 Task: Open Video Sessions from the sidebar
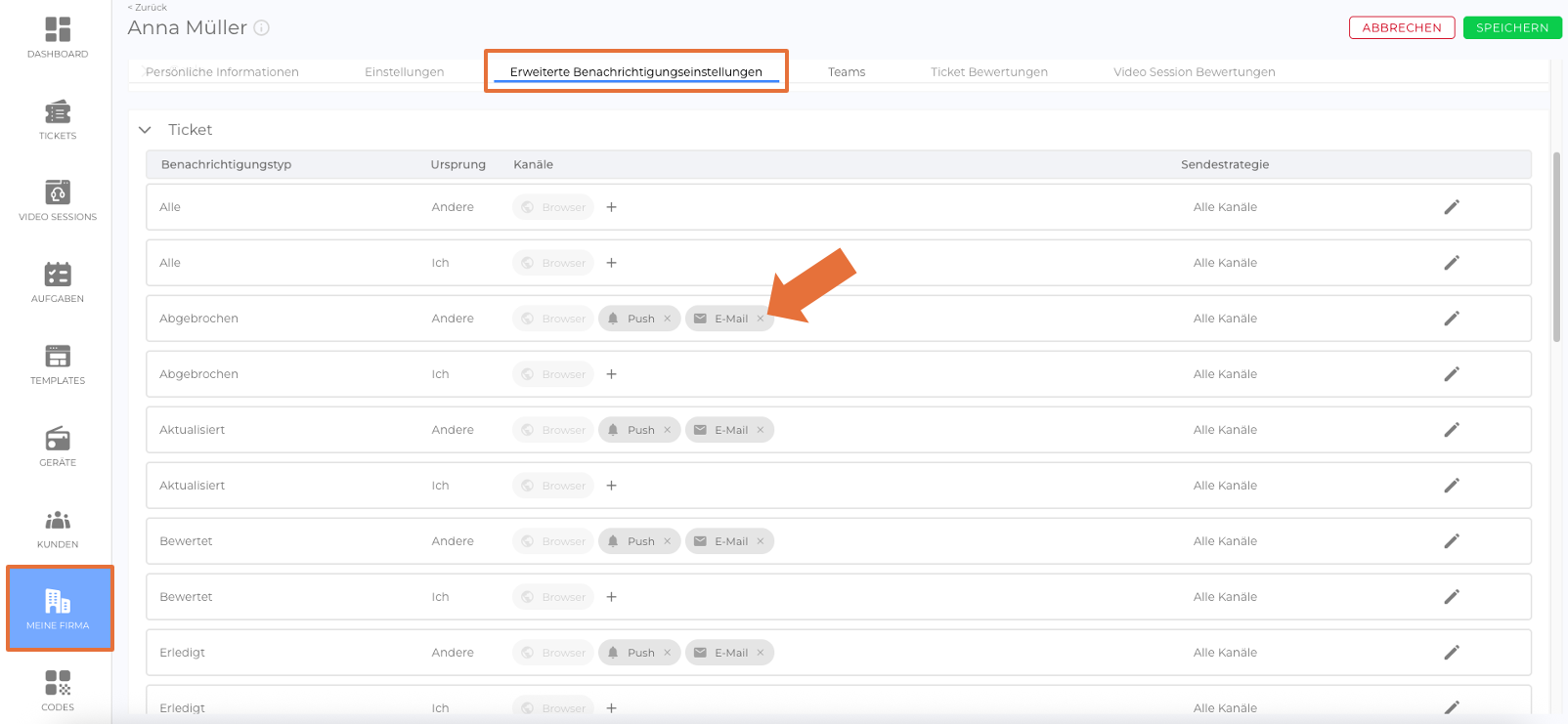[58, 200]
